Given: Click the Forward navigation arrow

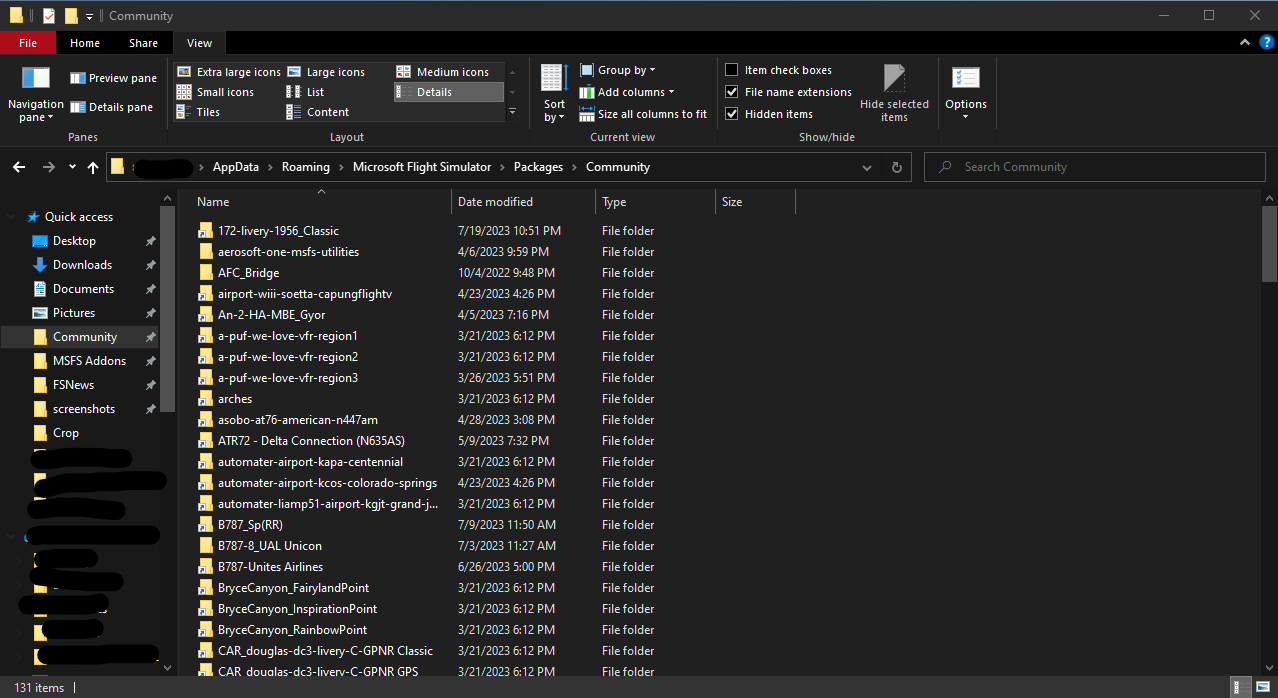Looking at the screenshot, I should click(48, 167).
